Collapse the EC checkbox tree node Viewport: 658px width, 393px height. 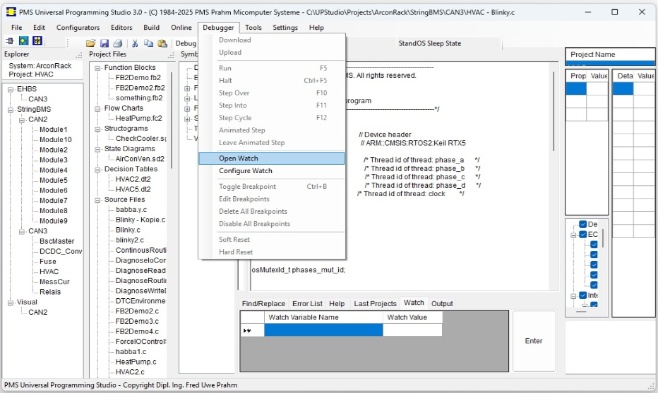573,235
